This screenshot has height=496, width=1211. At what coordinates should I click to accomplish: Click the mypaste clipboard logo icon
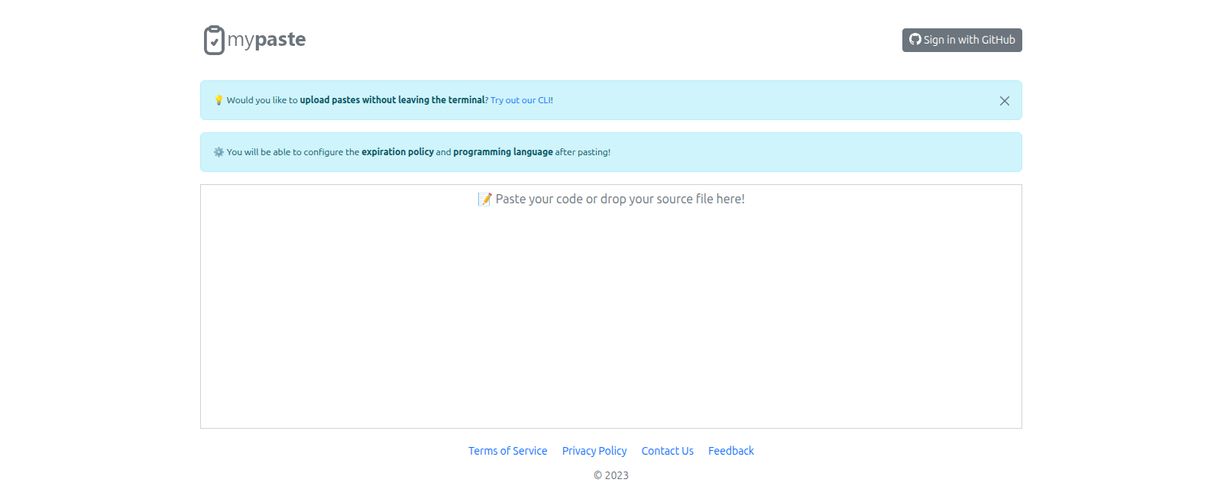214,40
